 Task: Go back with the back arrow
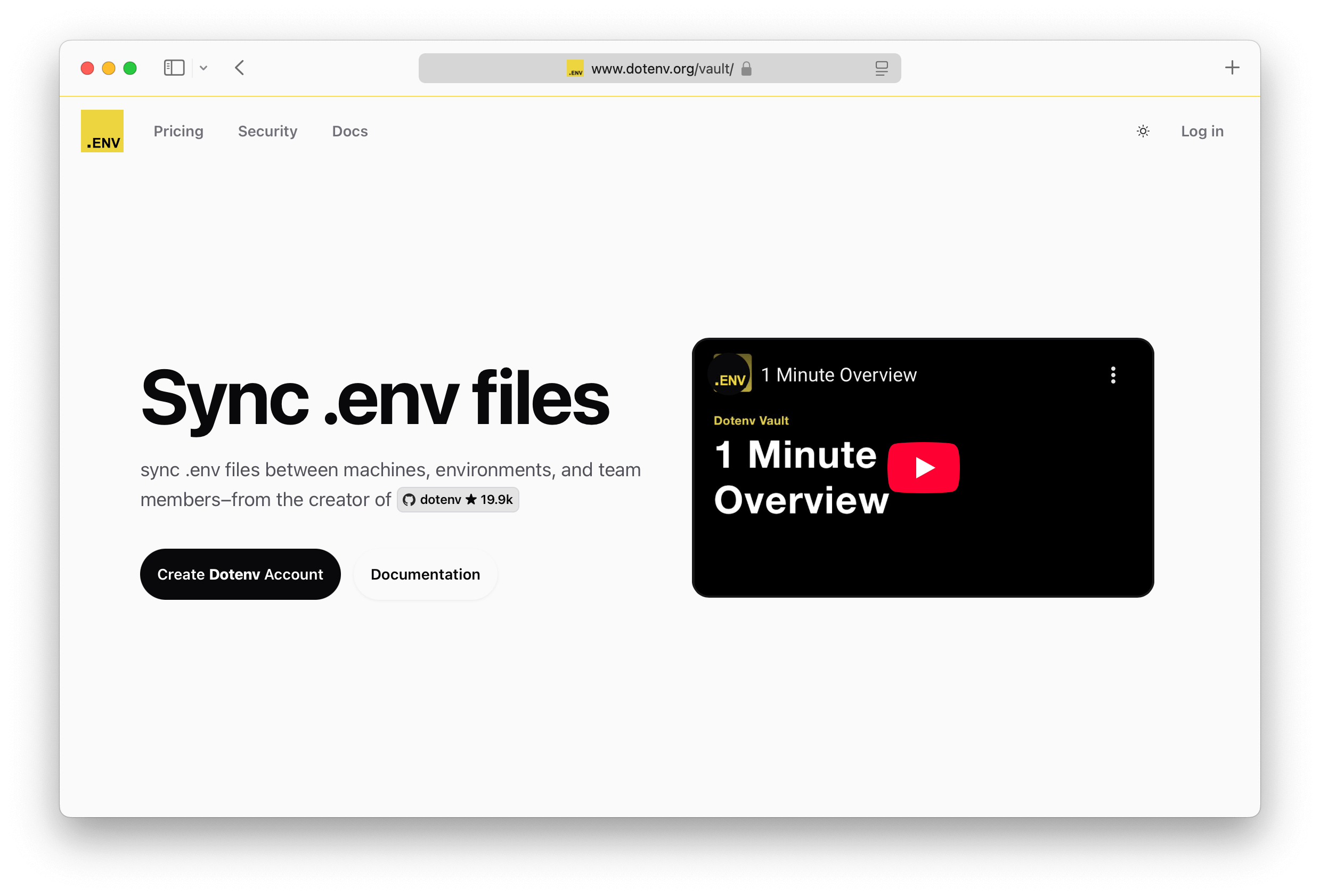click(x=240, y=68)
